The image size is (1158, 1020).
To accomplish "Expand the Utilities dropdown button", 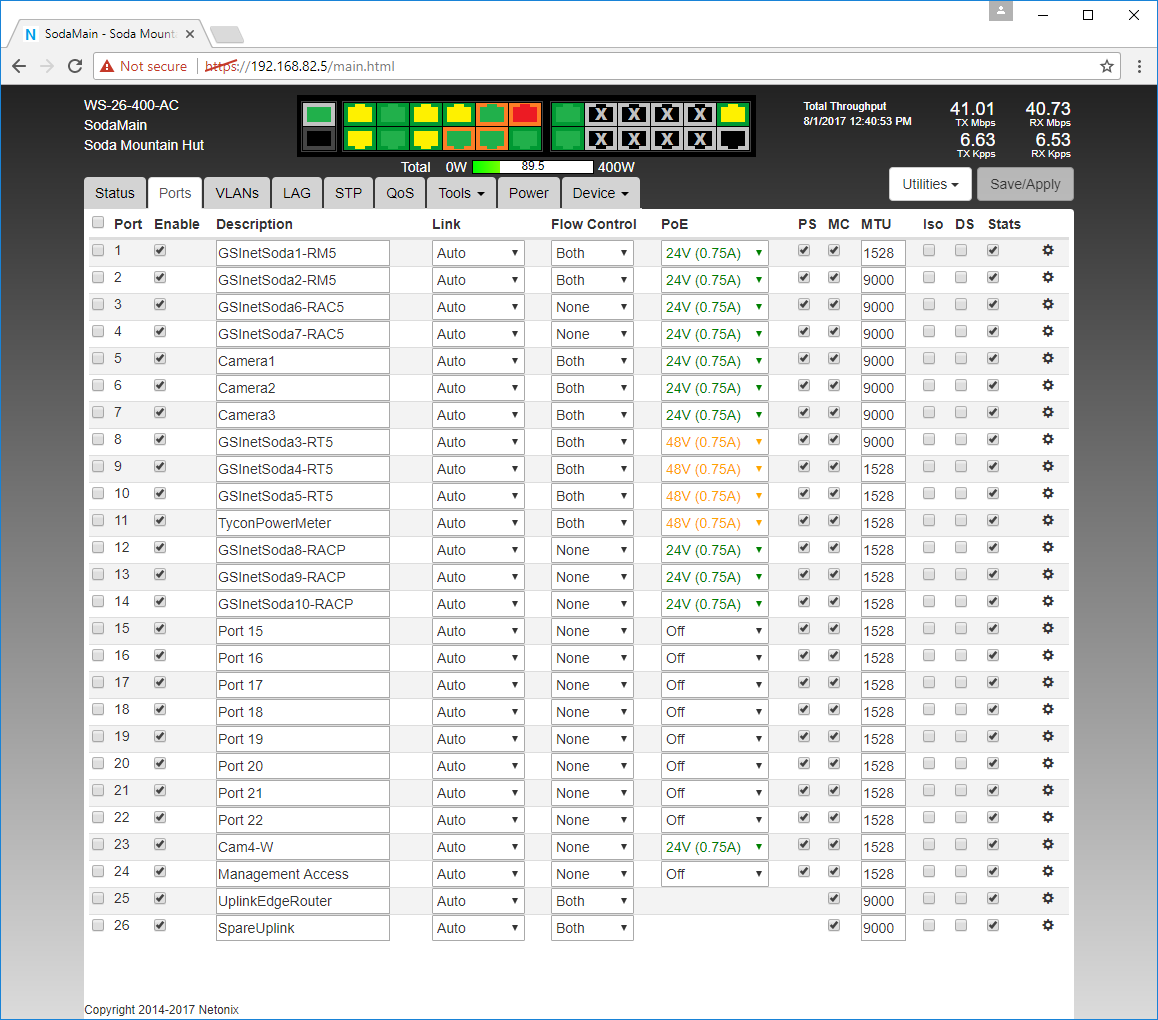I will [x=930, y=184].
